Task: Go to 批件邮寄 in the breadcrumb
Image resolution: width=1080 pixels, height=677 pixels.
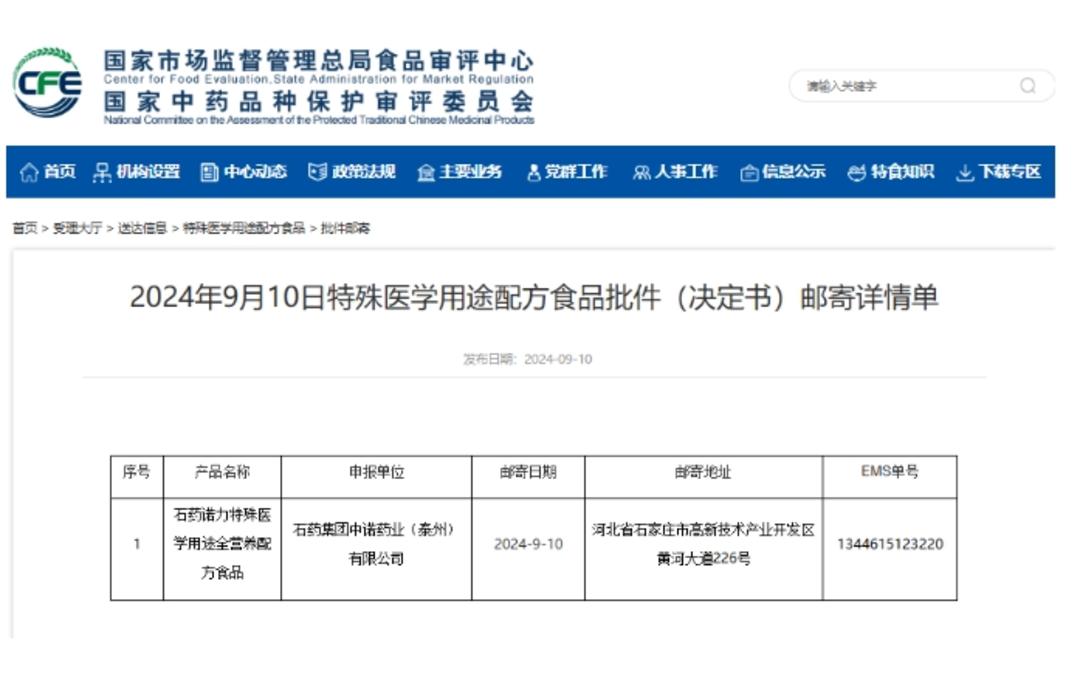Action: [345, 228]
